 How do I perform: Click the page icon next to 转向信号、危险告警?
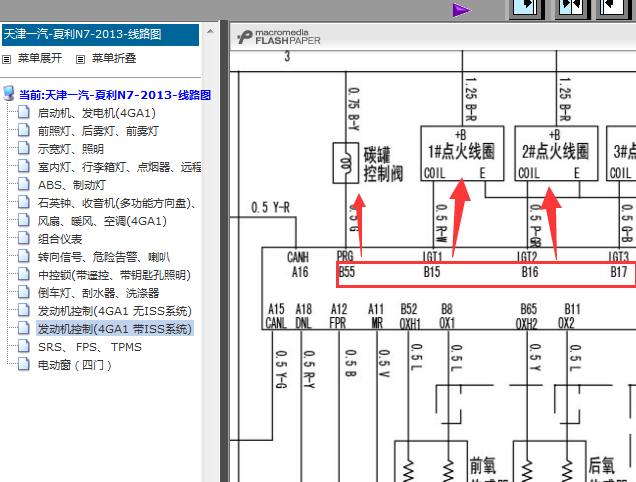click(x=24, y=256)
